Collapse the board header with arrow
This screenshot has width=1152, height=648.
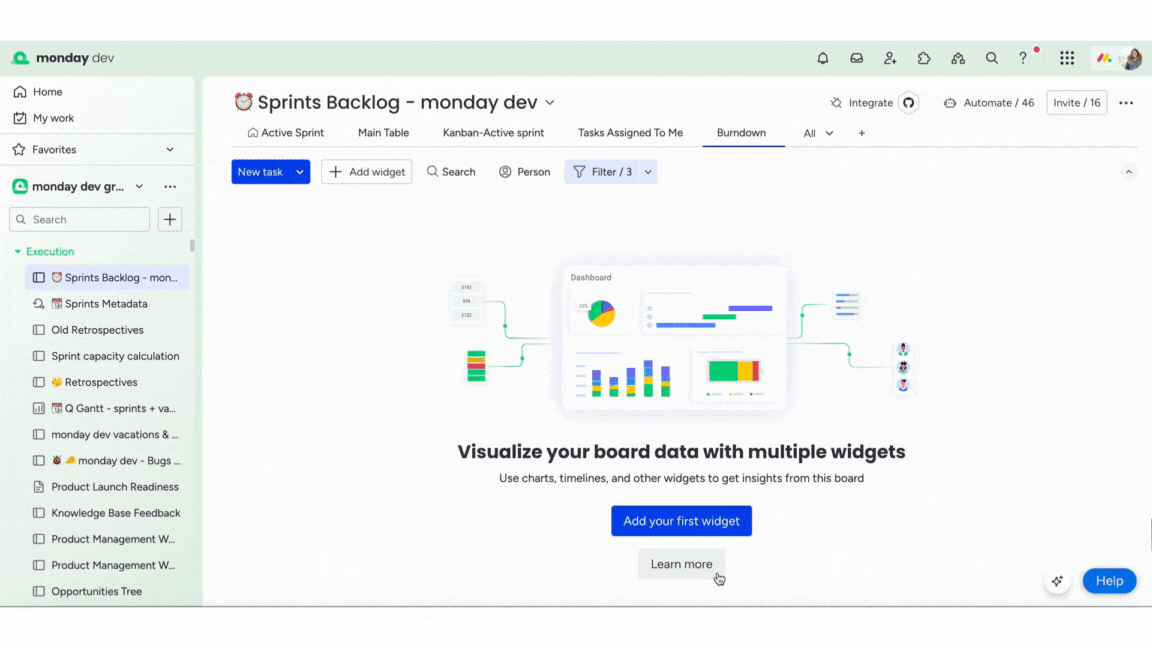click(1128, 172)
